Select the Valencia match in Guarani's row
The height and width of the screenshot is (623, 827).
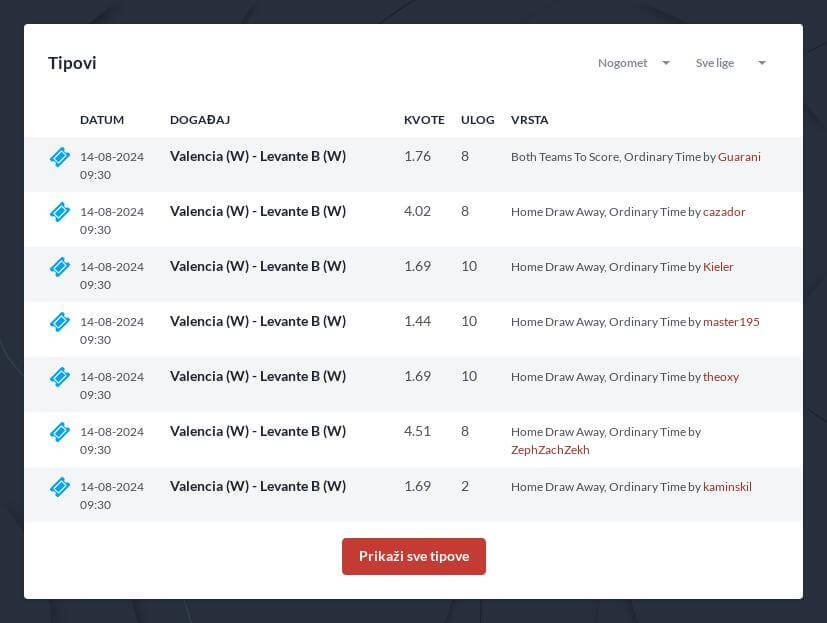258,157
